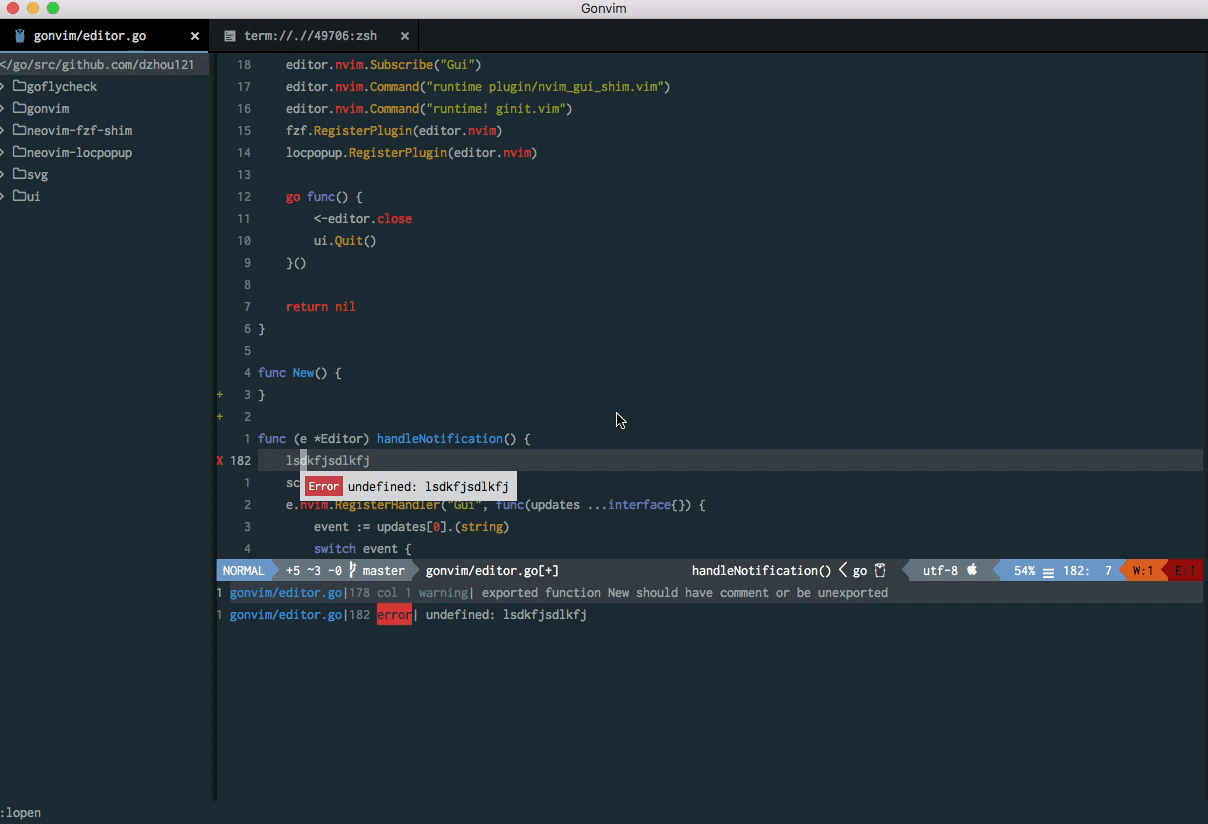Expand the gonvim folder arrow
1208x824 pixels.
click(x=3, y=108)
